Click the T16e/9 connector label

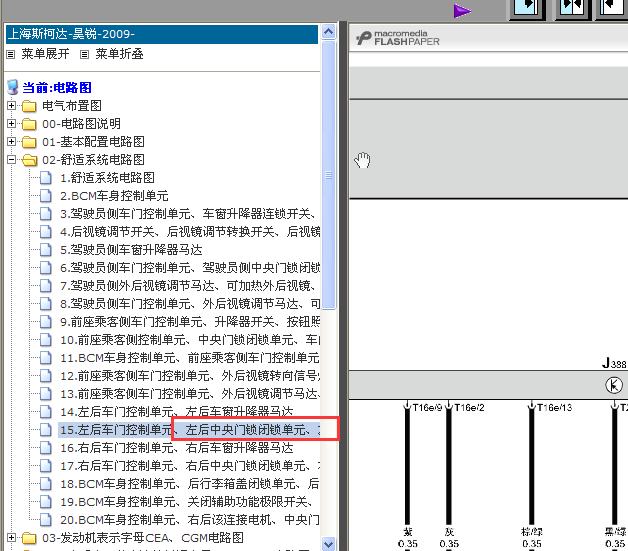[427, 408]
